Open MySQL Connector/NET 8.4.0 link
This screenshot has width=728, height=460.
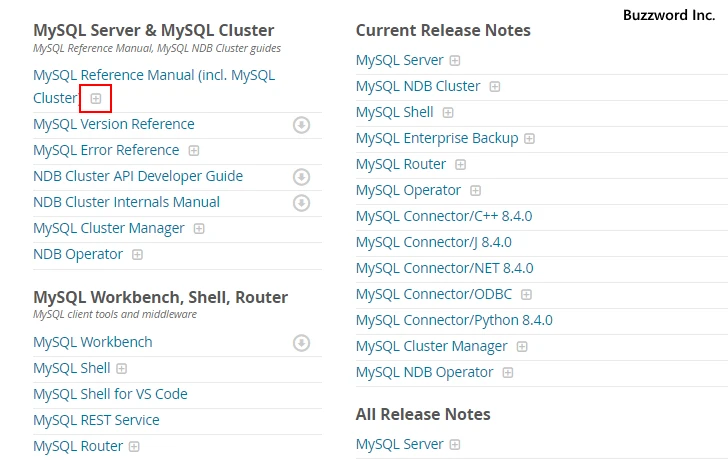pos(444,268)
